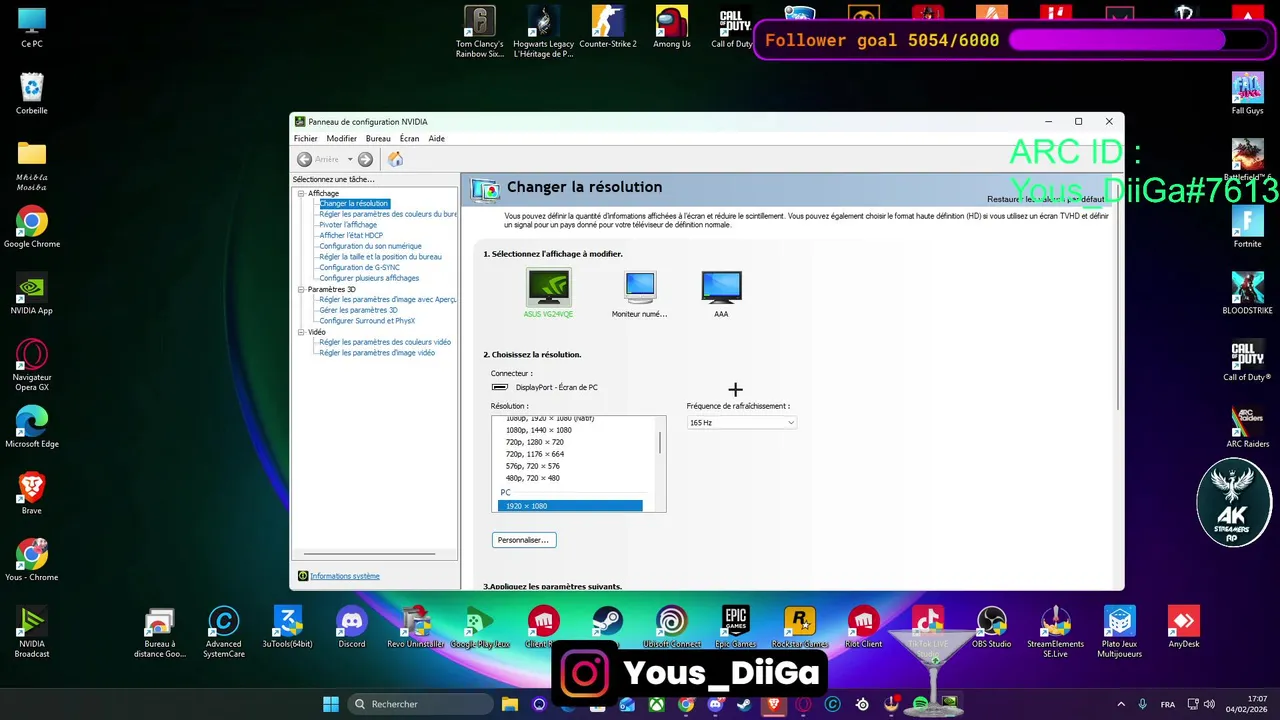Click the home icon in NVIDIA toolbar

point(395,159)
